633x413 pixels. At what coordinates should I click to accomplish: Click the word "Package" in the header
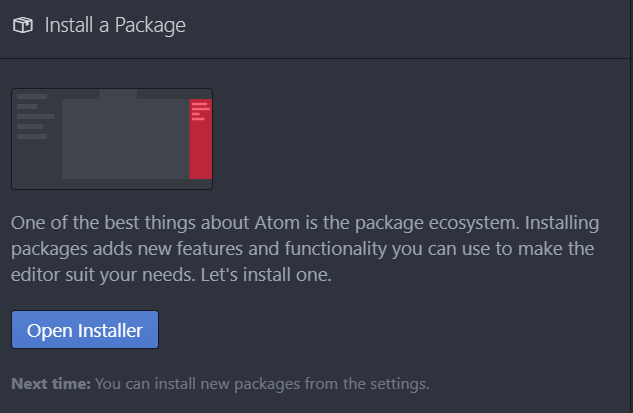(150, 25)
